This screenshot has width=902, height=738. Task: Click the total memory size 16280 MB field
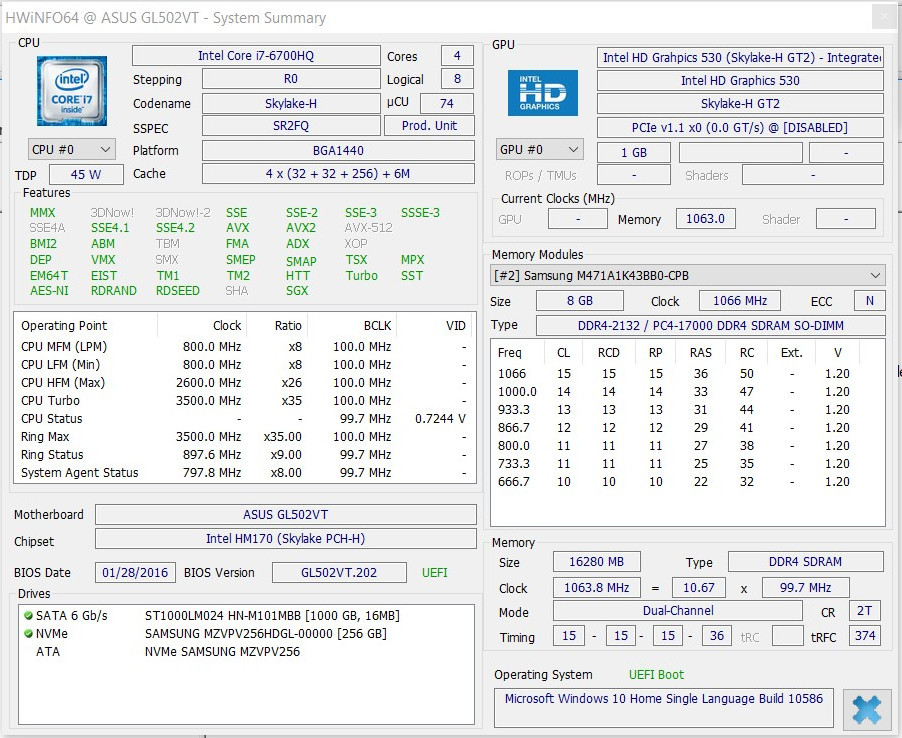pos(597,562)
